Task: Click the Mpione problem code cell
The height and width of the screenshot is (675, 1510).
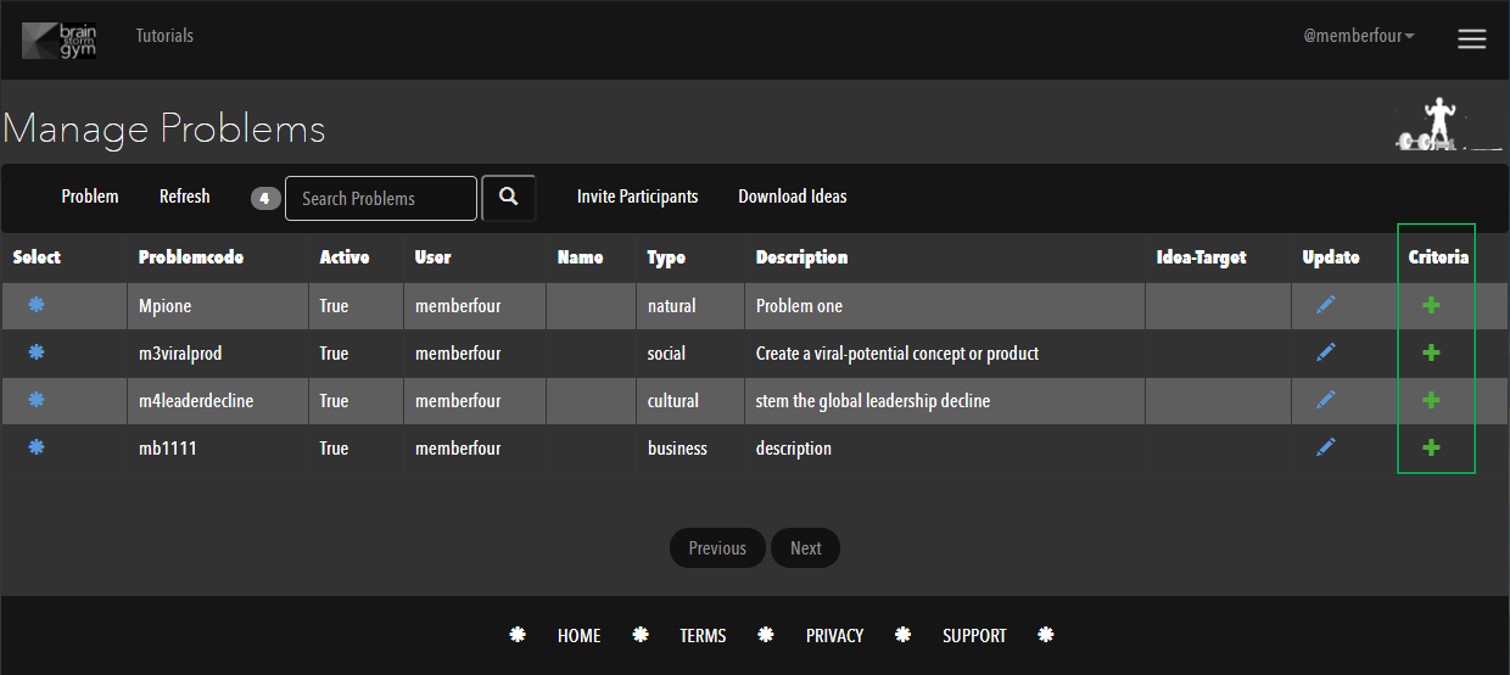Action: click(x=165, y=306)
